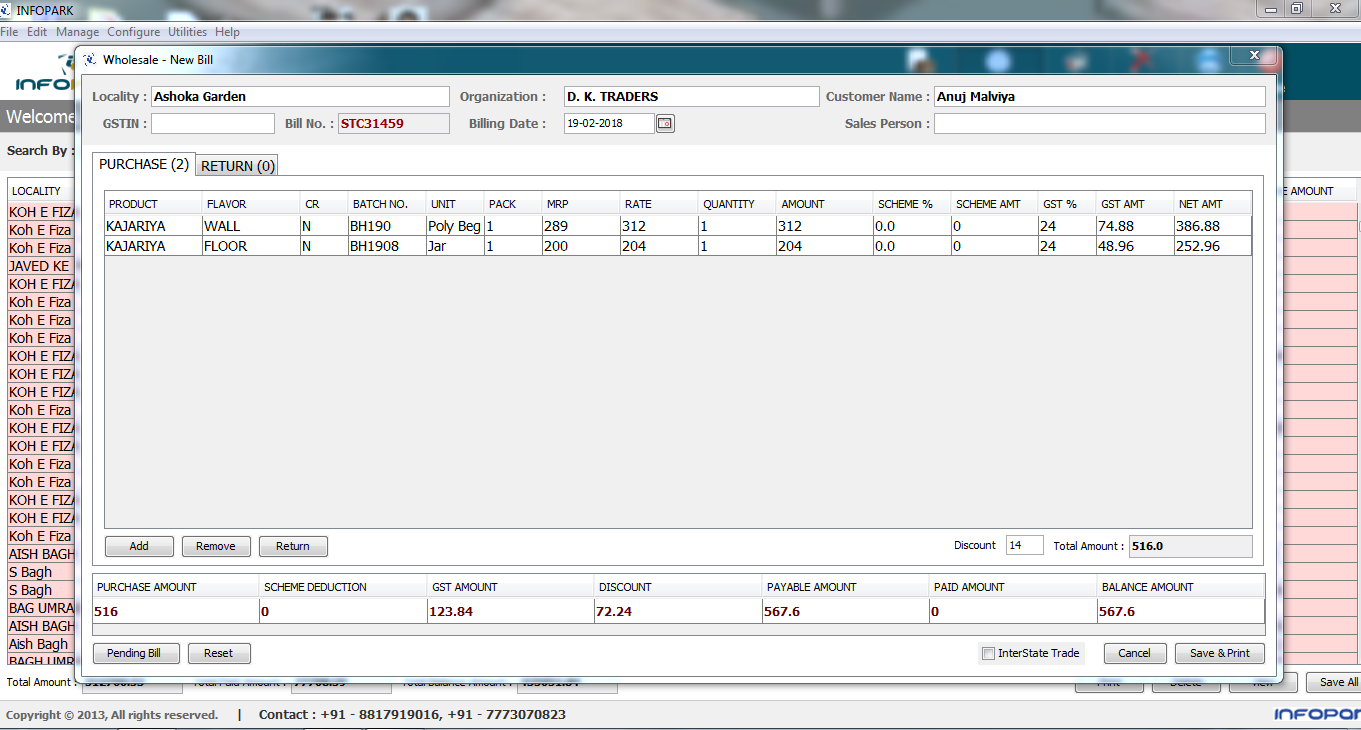
Task: Click the SCHEME AMT column header
Action: (x=995, y=204)
